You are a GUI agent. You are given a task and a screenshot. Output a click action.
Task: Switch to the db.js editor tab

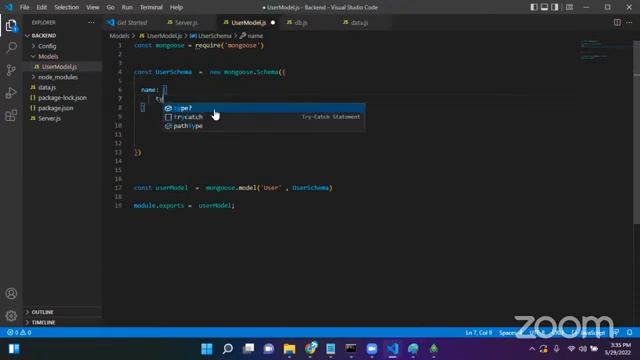pyautogui.click(x=301, y=22)
